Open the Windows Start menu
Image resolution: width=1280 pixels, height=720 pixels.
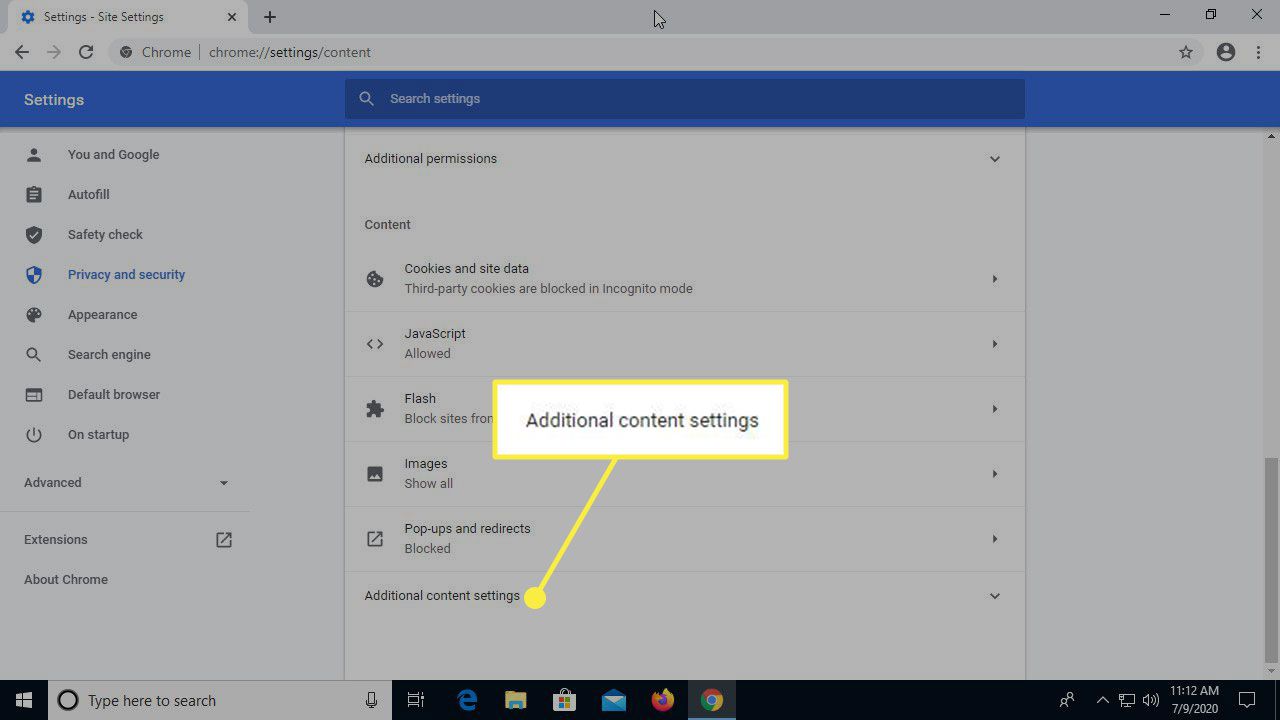tap(24, 700)
